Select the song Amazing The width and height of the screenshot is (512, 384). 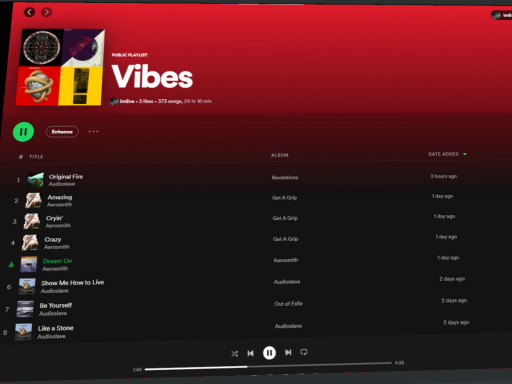point(60,197)
